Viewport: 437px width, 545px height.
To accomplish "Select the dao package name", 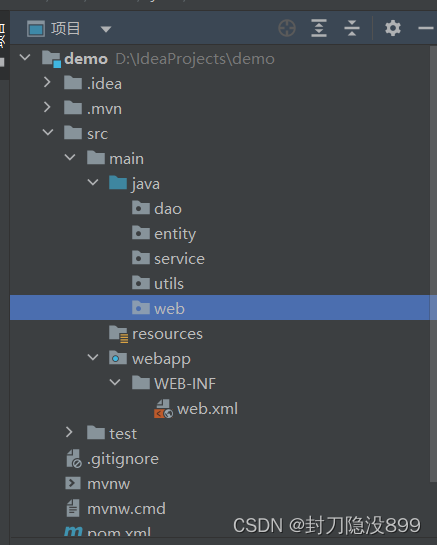I will coord(168,209).
